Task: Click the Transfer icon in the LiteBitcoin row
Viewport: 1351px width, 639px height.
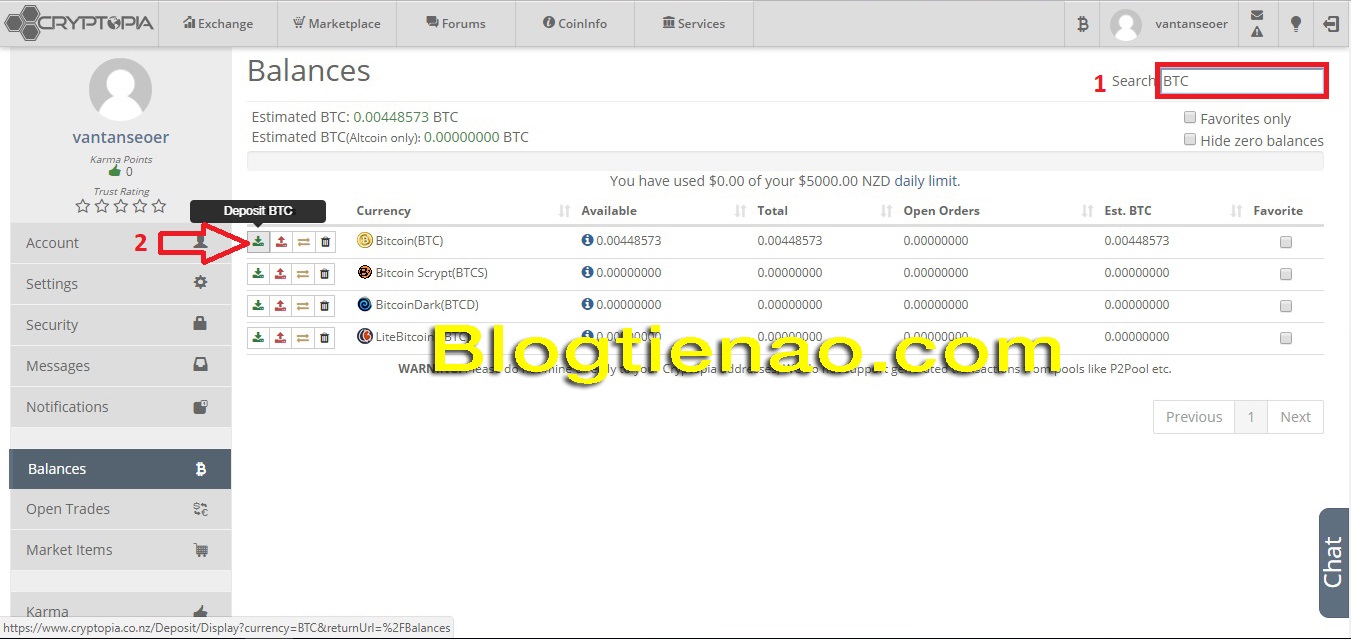Action: pos(303,337)
